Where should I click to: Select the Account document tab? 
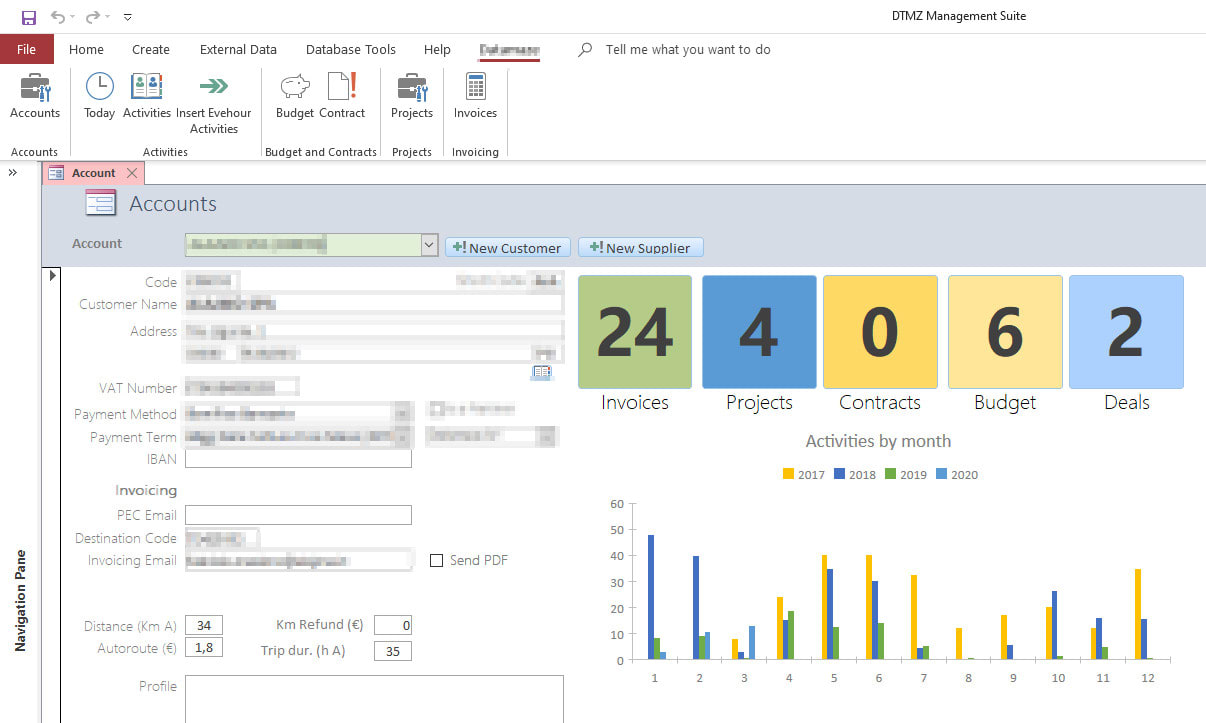click(x=93, y=173)
